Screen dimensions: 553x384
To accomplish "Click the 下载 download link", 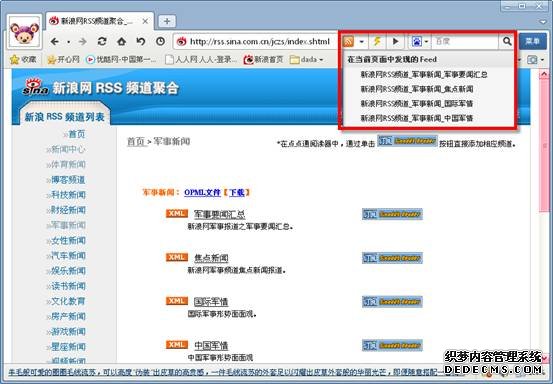I will (x=237, y=193).
